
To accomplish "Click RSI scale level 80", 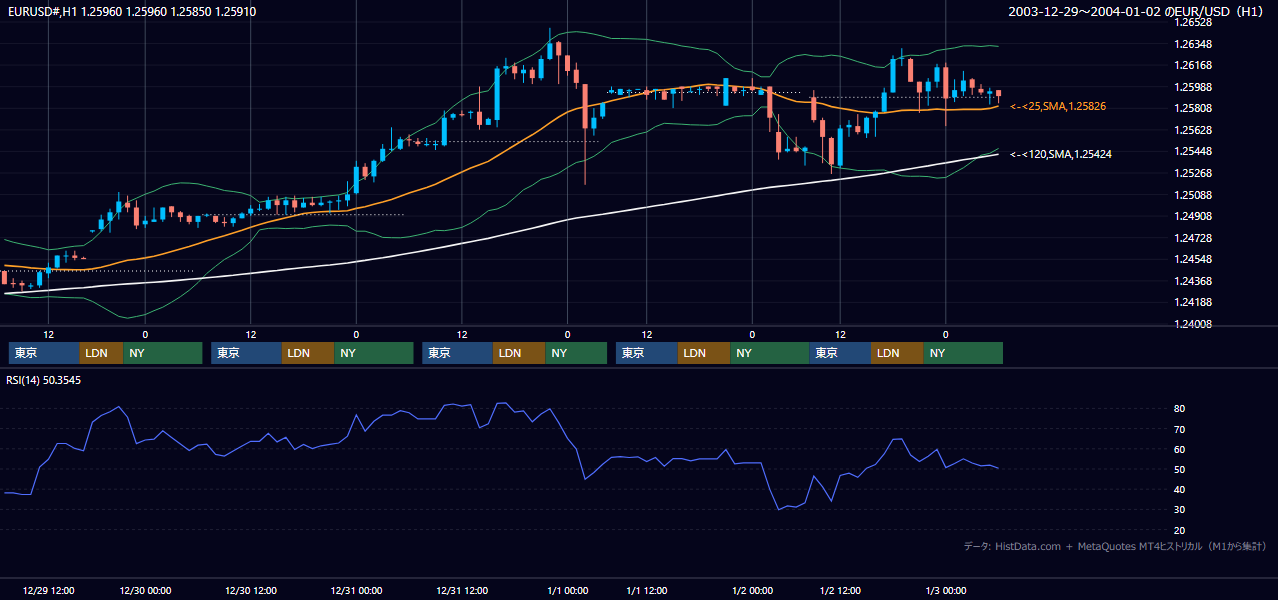I will (x=1180, y=409).
